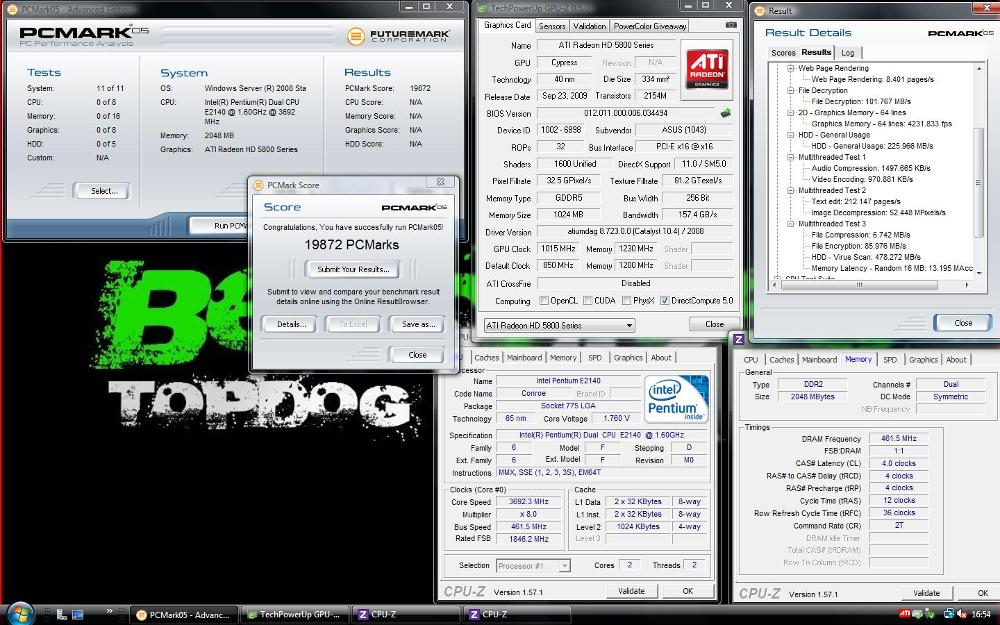Select 'HDD - Virus Scan: 478.272 MB/s' row

(865, 257)
